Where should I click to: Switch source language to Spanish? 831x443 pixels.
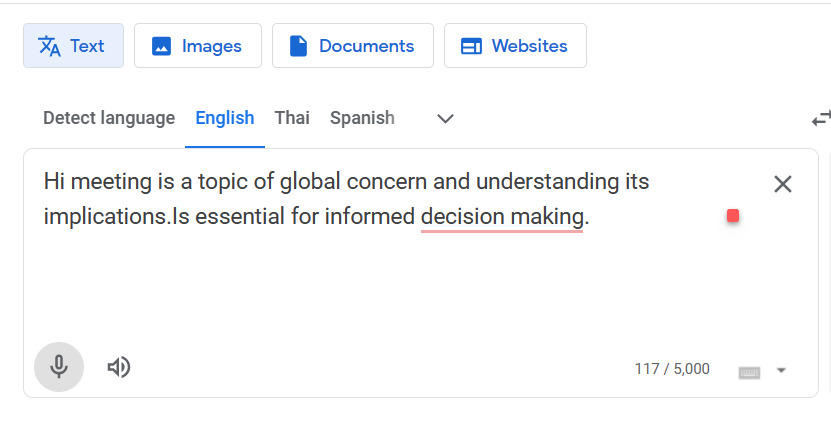click(x=362, y=118)
